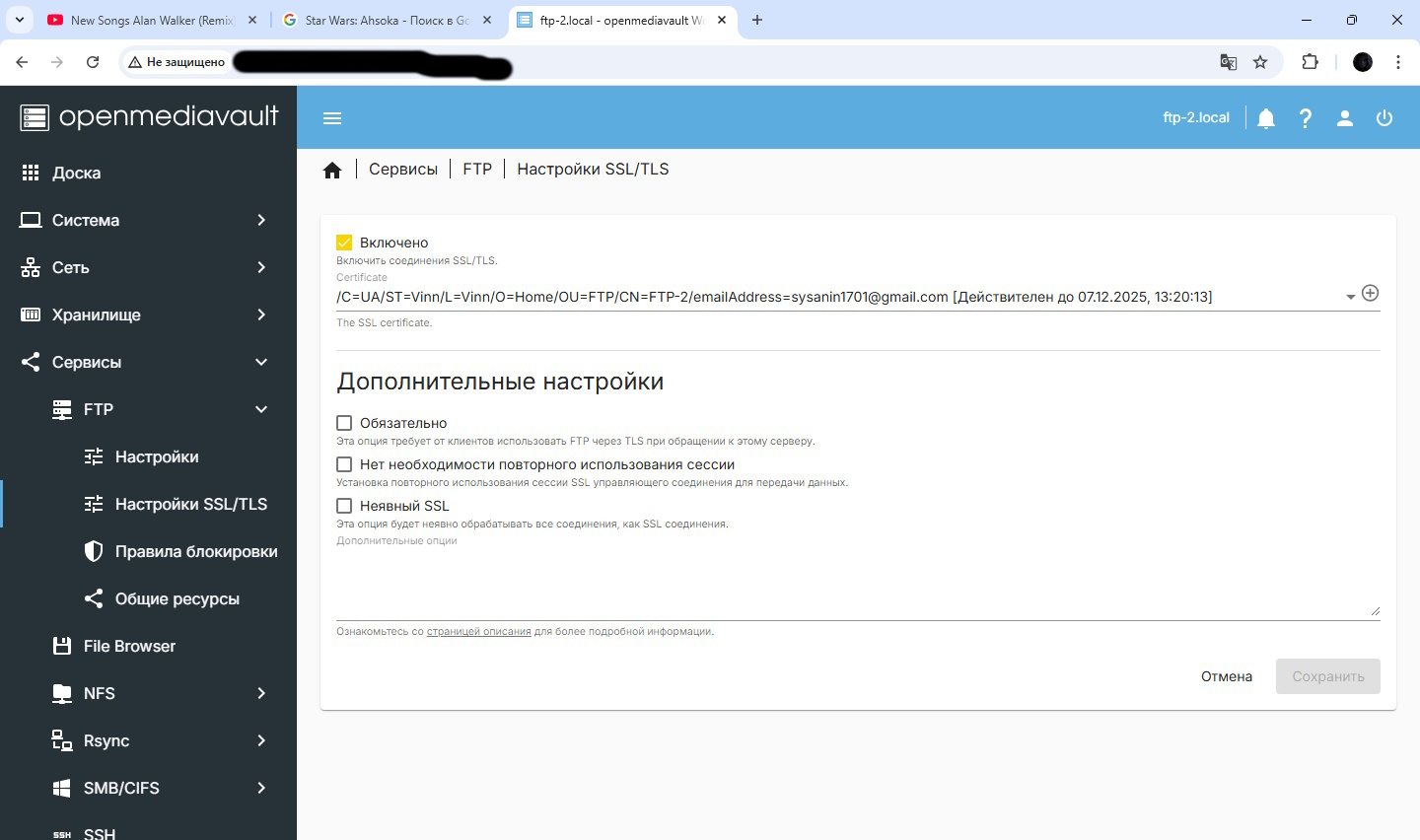Screen dimensions: 1420x840
Task: Open the страницей описания link
Action: [x=478, y=631]
